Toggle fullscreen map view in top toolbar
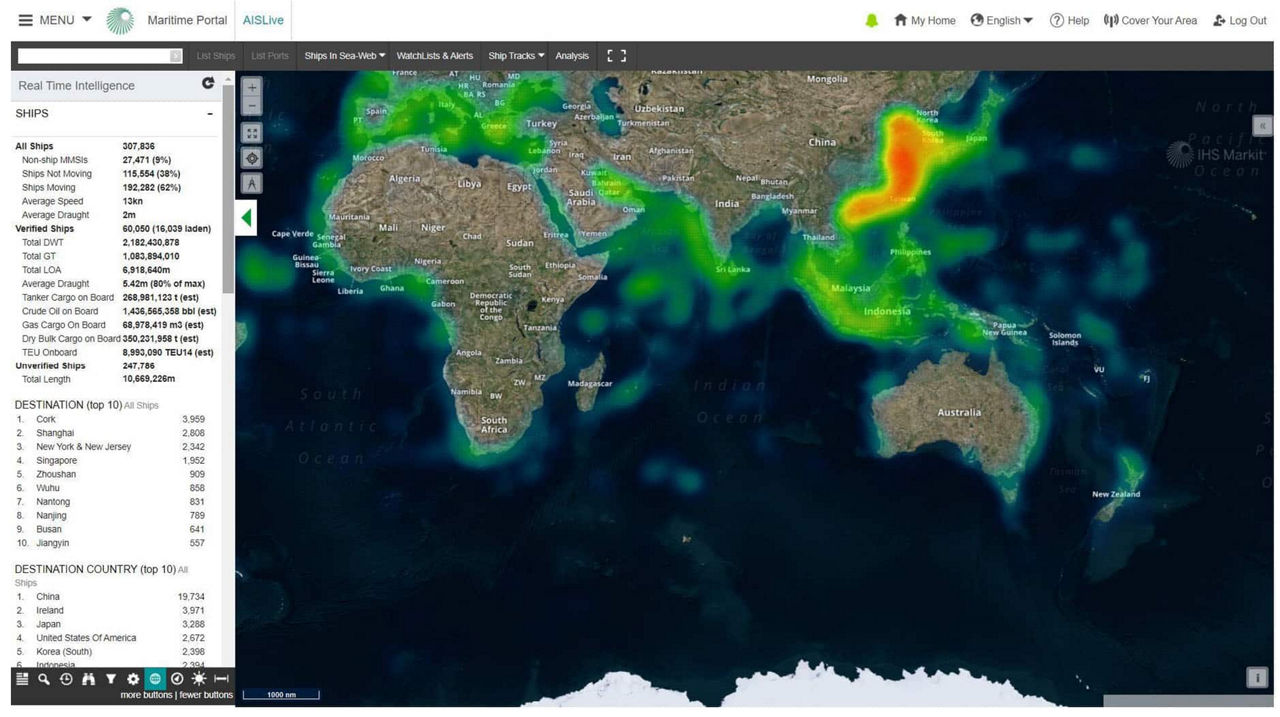 click(617, 56)
